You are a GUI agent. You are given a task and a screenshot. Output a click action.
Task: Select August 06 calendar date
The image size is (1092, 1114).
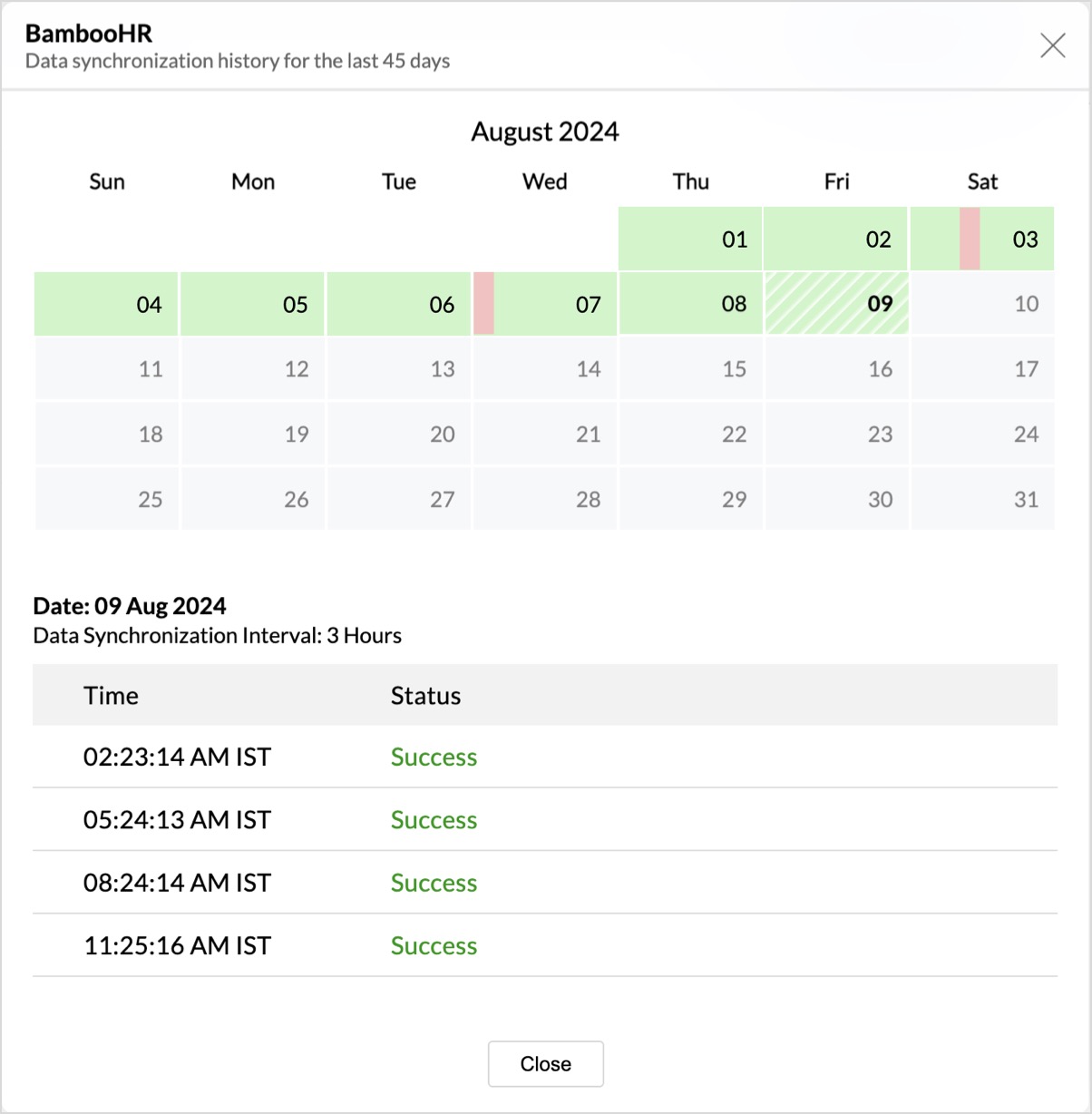[399, 304]
